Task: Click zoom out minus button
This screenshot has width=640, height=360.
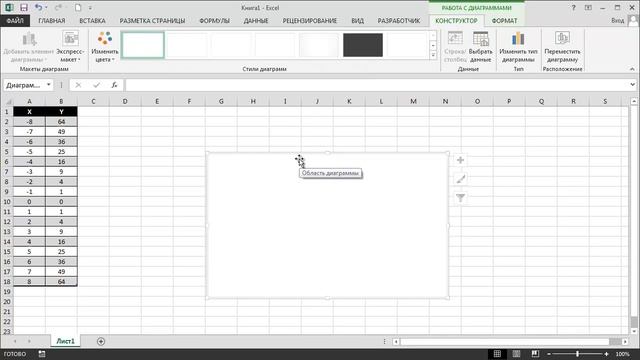Action: pos(549,354)
